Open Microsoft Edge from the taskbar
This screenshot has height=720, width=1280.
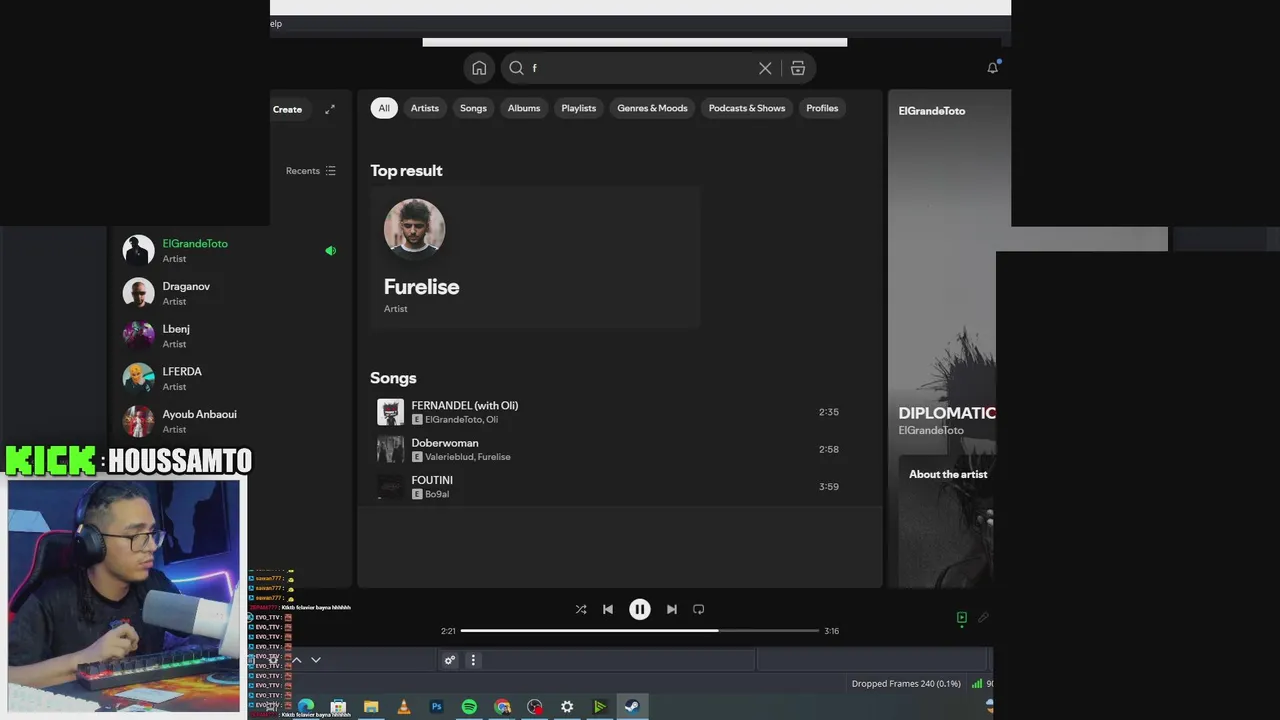(x=305, y=707)
